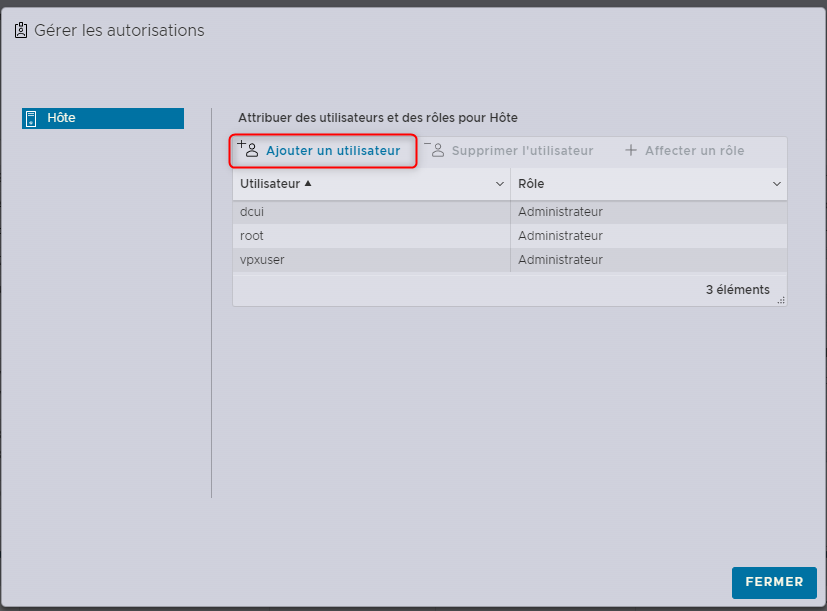Click the plus icon for Affecter un rôle
The height and width of the screenshot is (611, 827).
tap(630, 151)
